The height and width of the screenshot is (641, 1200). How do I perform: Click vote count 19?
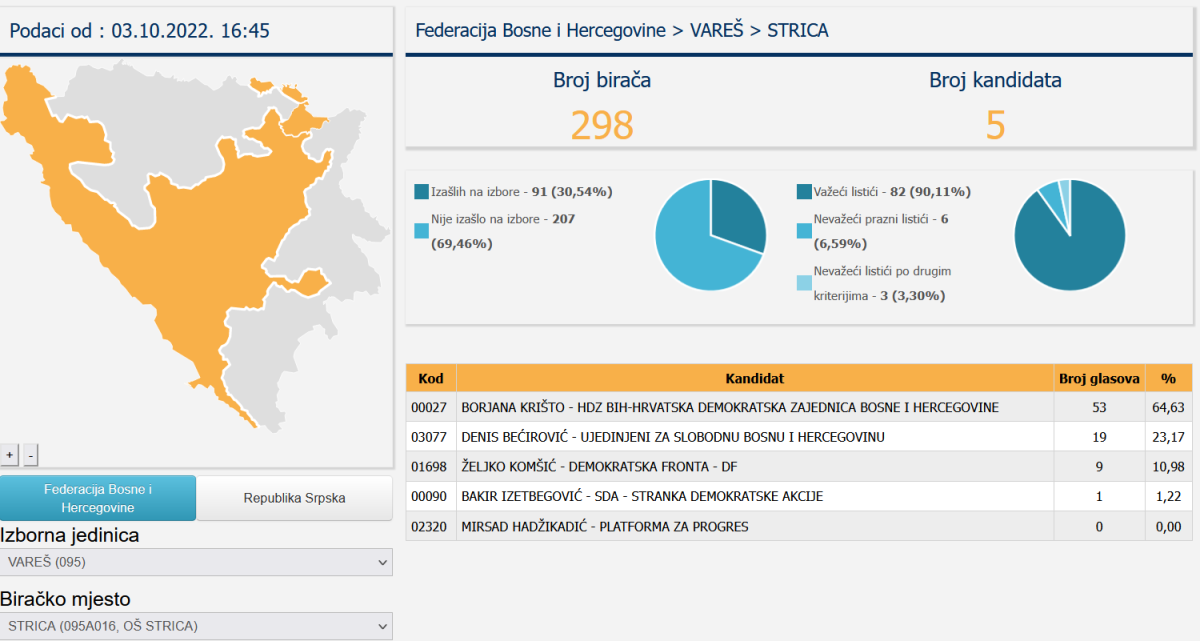click(x=1099, y=437)
